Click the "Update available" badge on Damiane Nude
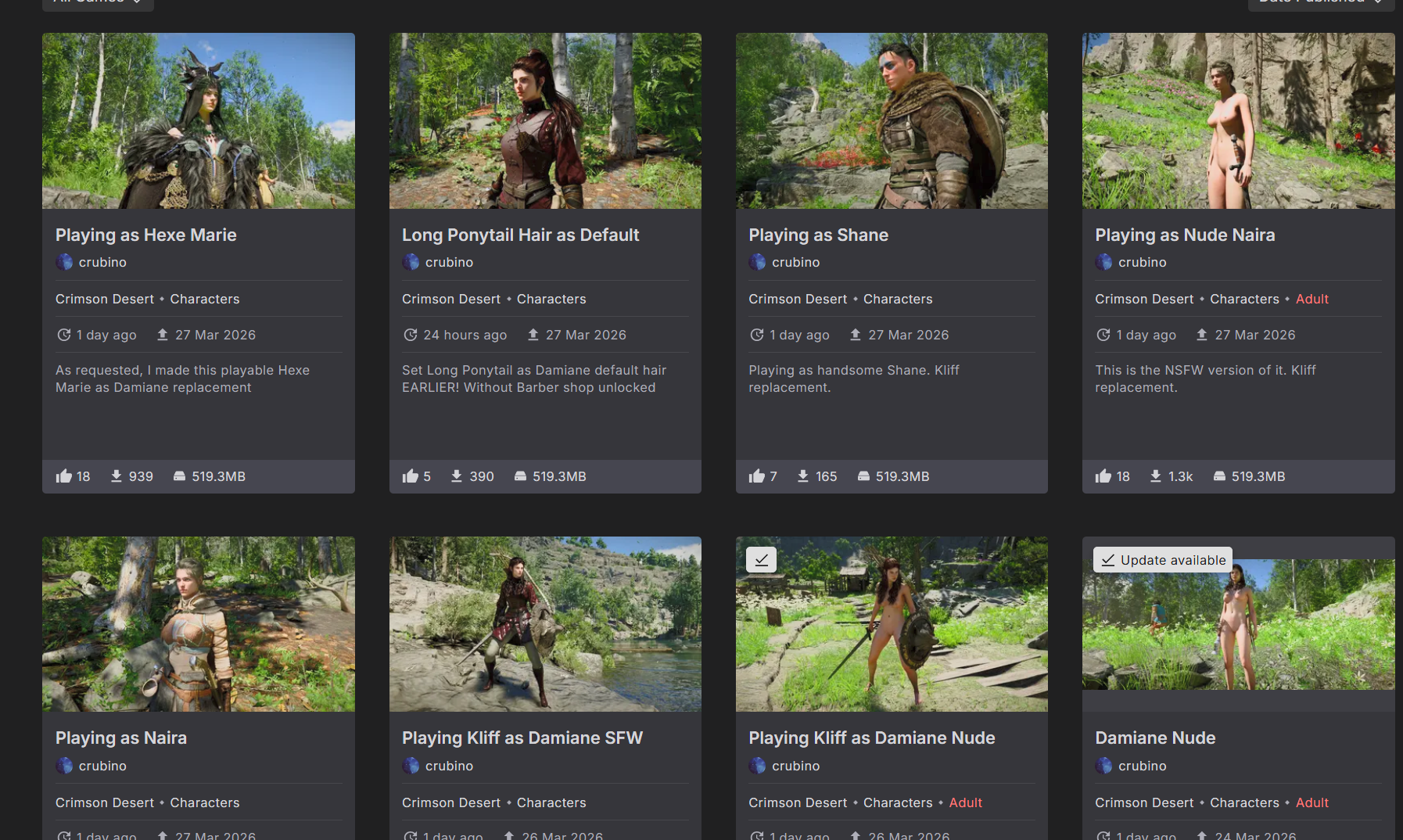The height and width of the screenshot is (840, 1403). point(1163,560)
